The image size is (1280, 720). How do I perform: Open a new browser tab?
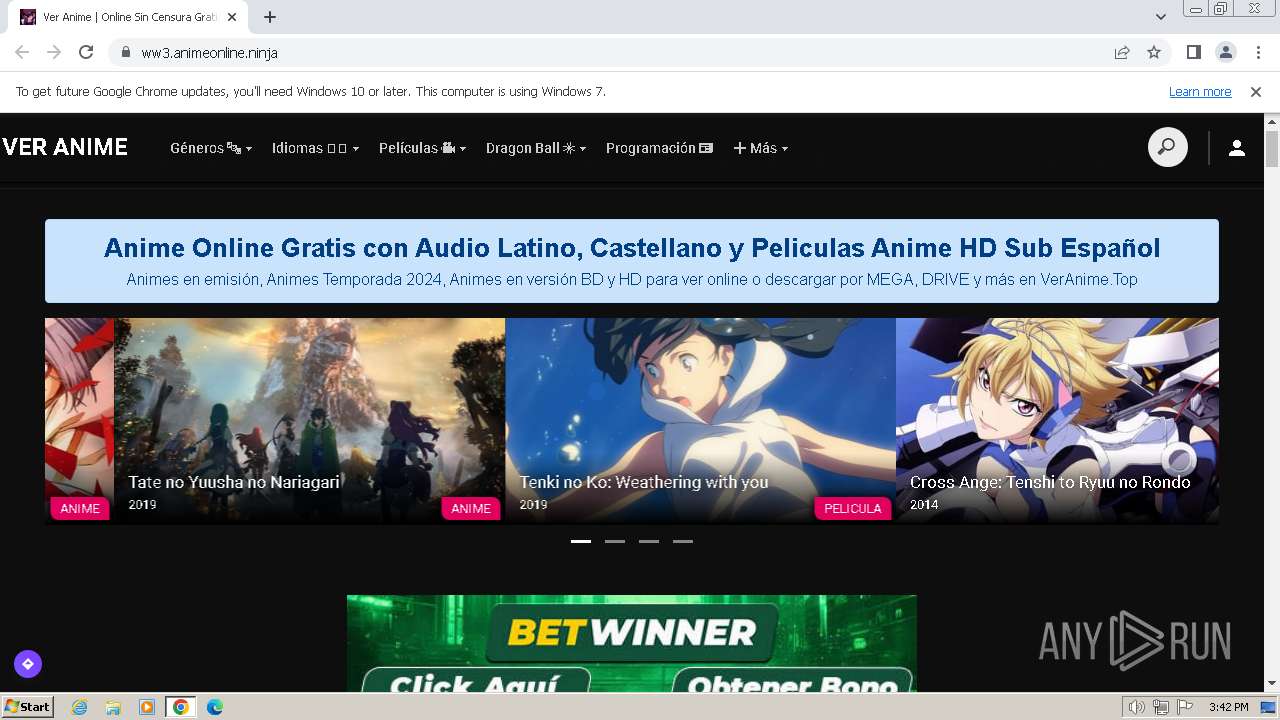pyautogui.click(x=270, y=17)
